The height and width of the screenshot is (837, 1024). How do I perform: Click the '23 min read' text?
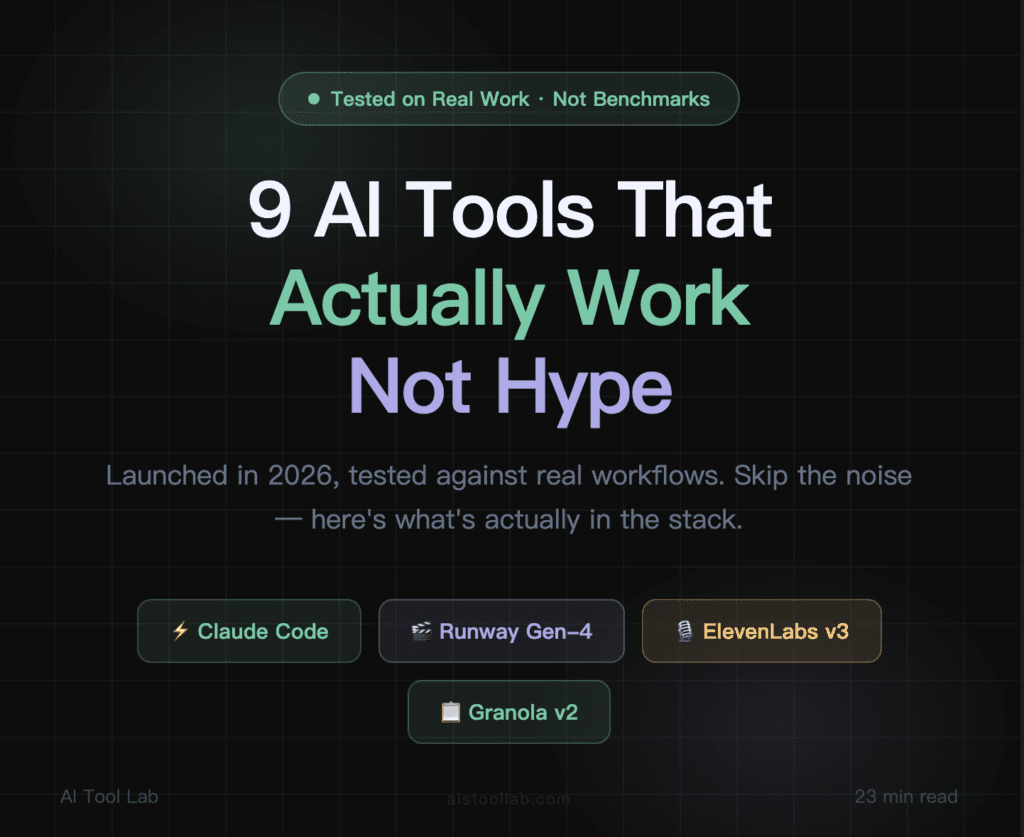906,797
